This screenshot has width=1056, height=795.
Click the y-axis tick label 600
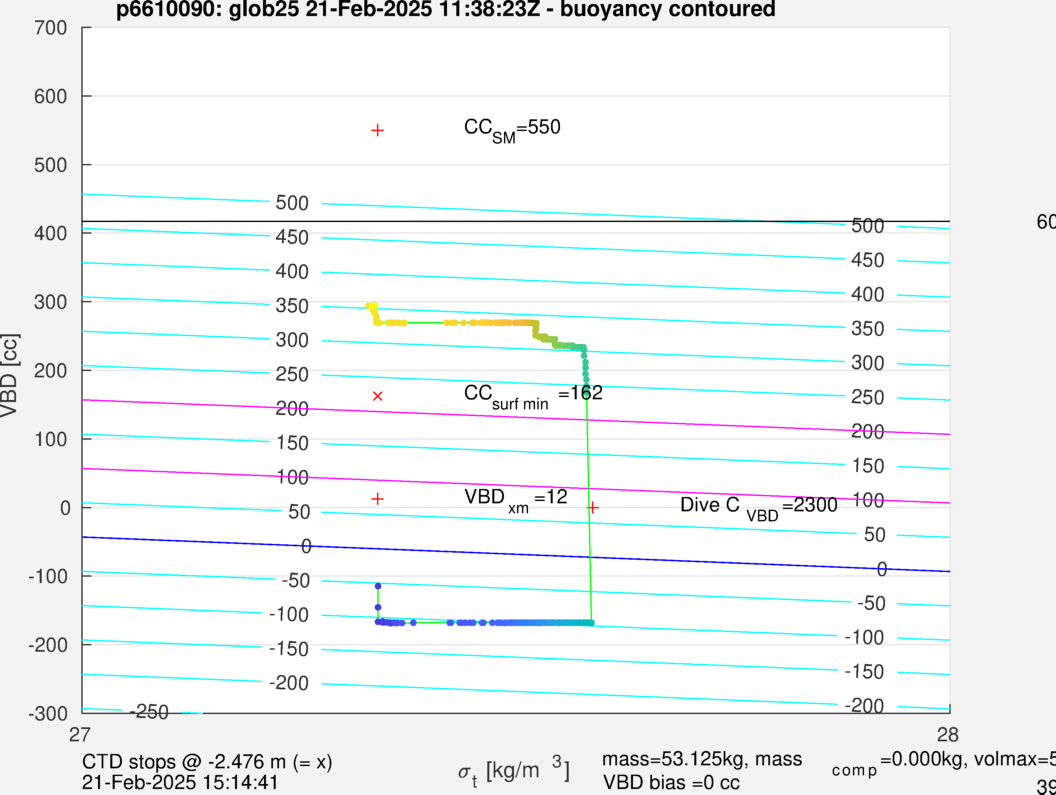coord(51,96)
